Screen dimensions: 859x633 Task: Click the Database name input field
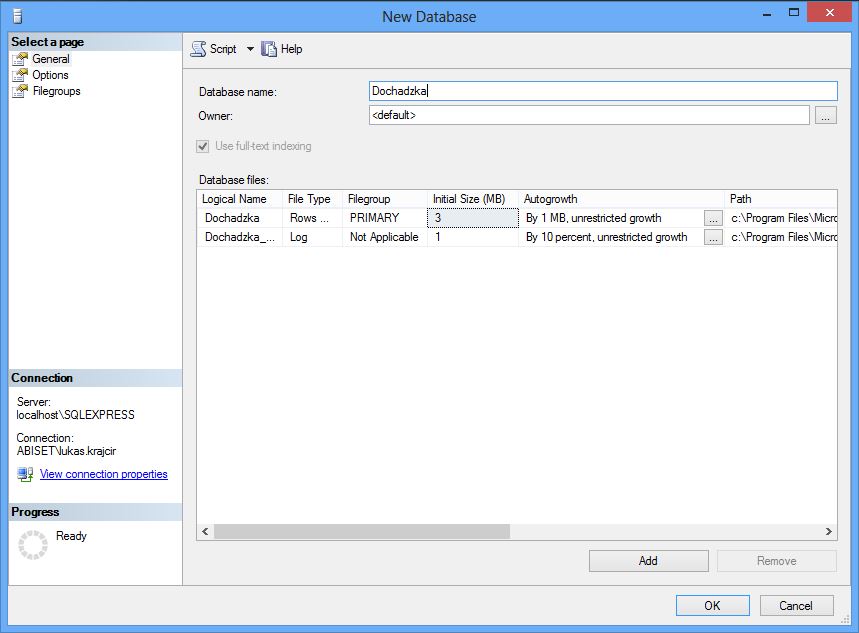(603, 91)
